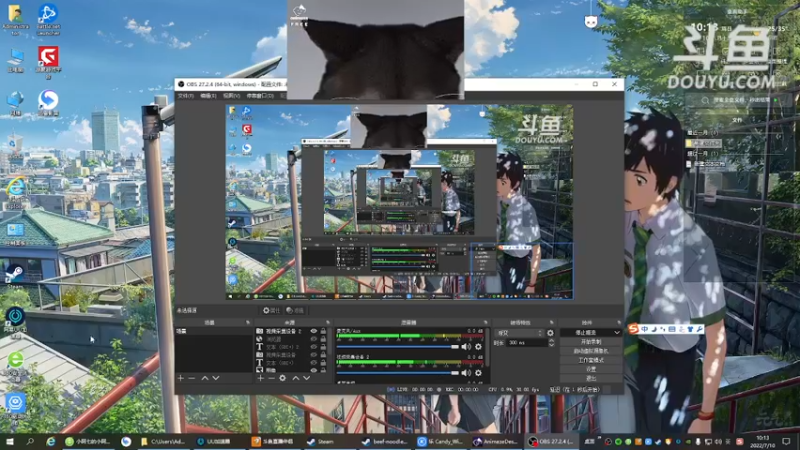The image size is (800, 450).
Task: Move the source up in the Sources list
Action: (295, 378)
